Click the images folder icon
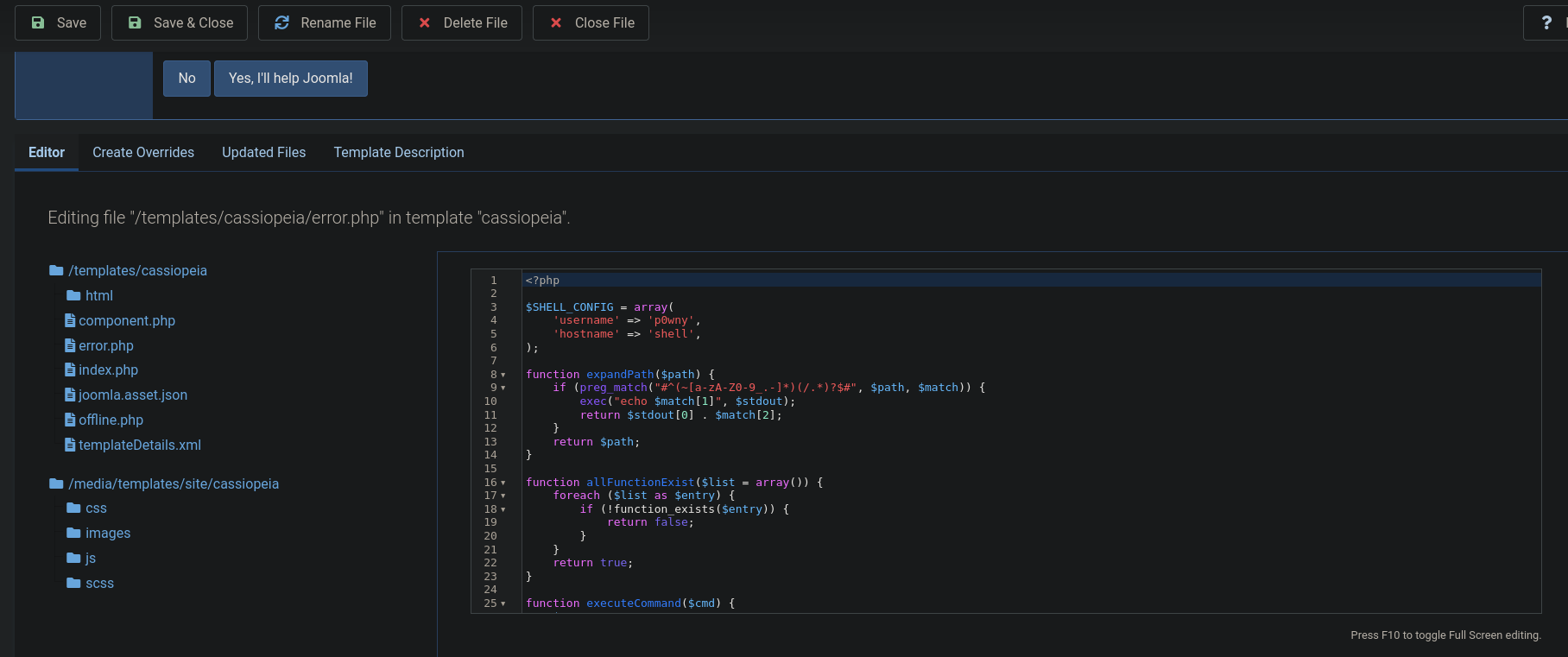Viewport: 1568px width, 657px height. [x=73, y=533]
